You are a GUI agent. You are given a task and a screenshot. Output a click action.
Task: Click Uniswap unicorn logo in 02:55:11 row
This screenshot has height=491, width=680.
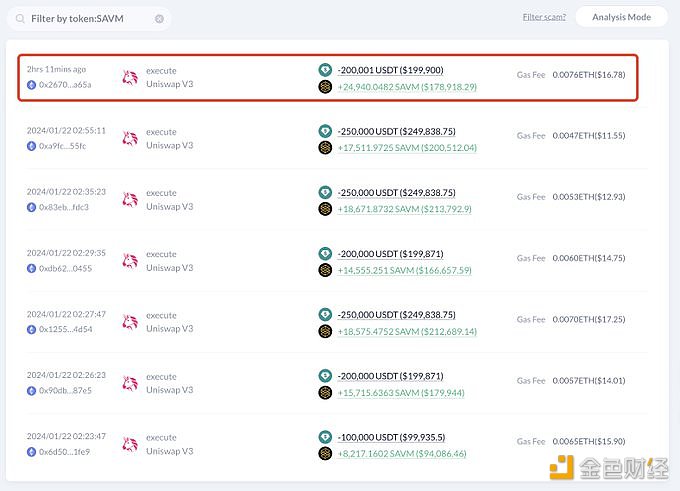pyautogui.click(x=130, y=139)
